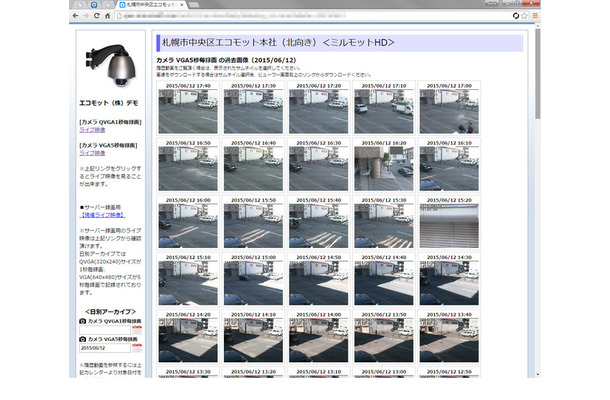View the 2015/06/12 16:00 snapshot
This screenshot has height=400, width=610.
coord(188,226)
